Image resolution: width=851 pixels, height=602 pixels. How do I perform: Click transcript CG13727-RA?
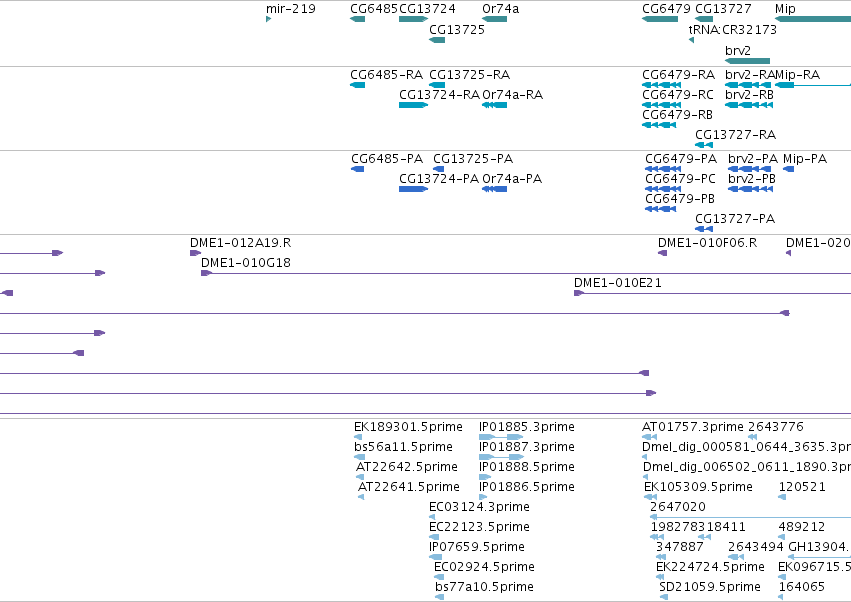coord(735,135)
